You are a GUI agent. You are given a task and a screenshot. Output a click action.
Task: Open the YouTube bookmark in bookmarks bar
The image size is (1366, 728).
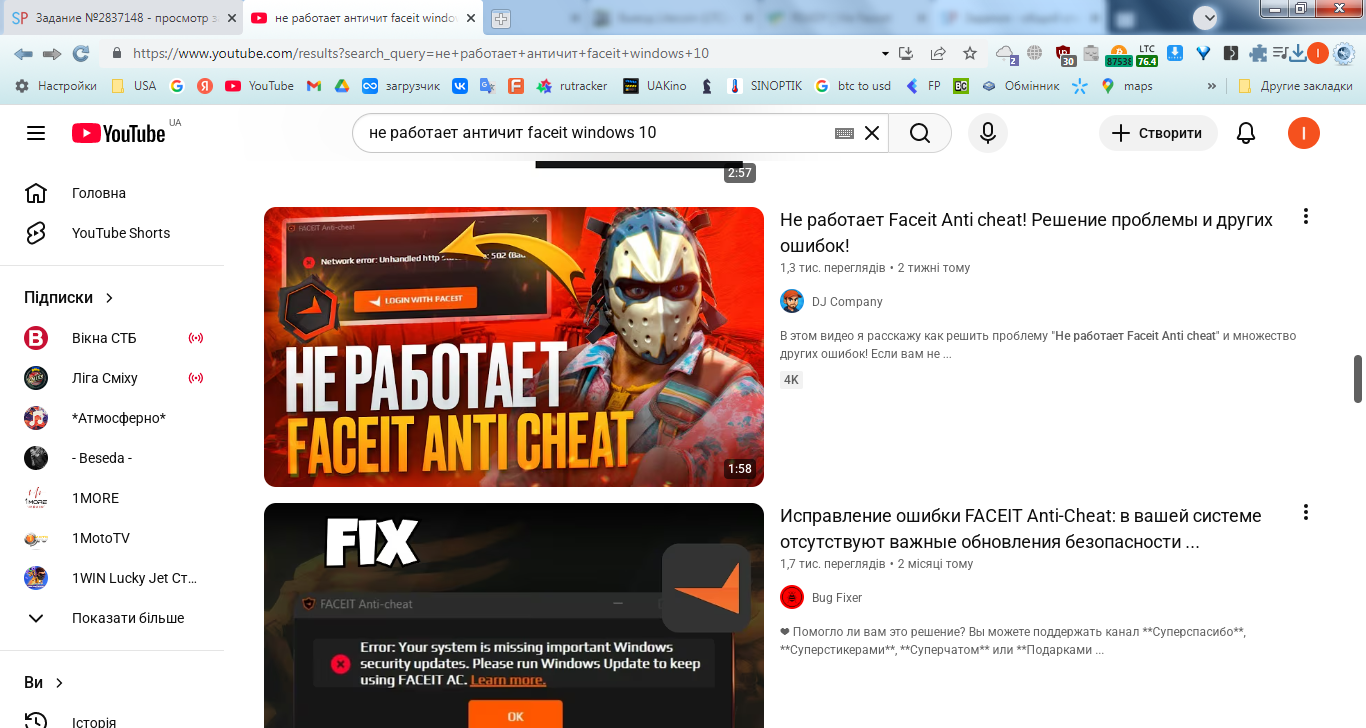pos(259,86)
